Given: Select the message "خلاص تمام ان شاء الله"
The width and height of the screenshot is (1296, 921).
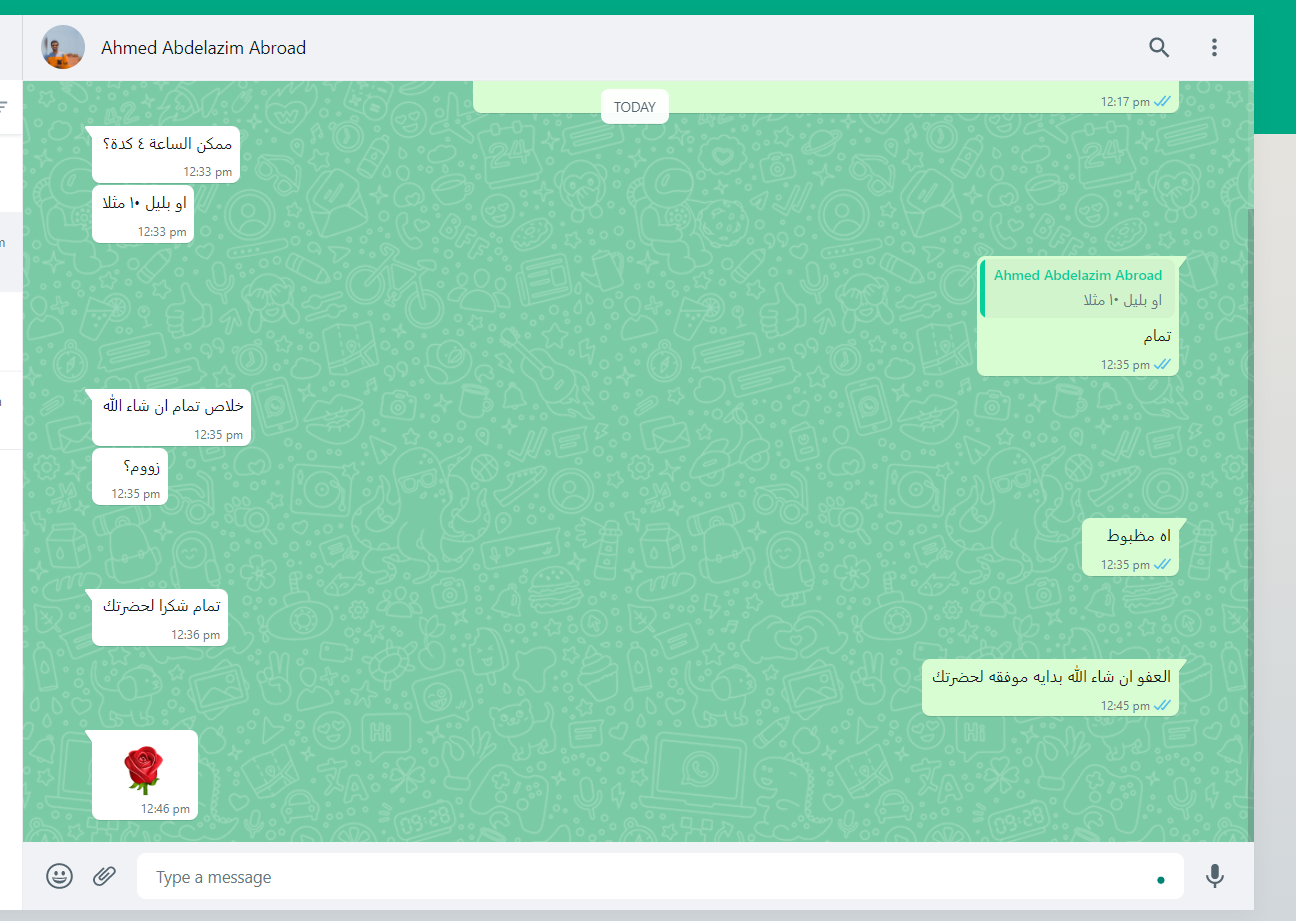Looking at the screenshot, I should click(171, 417).
